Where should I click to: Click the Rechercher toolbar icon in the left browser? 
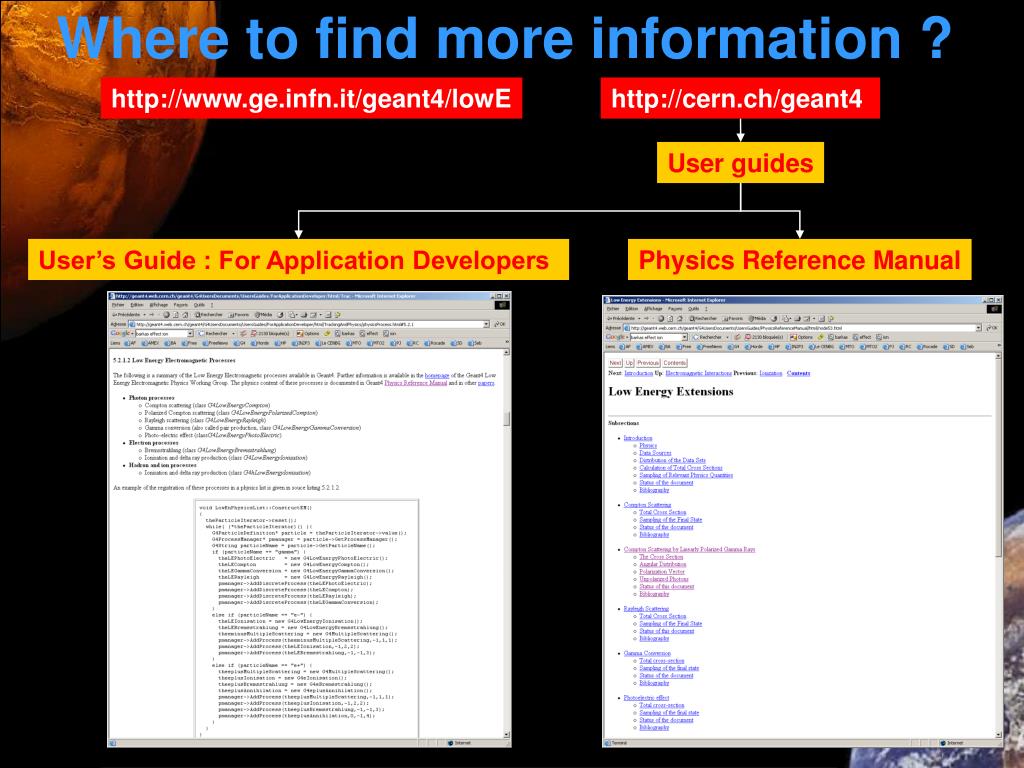point(208,314)
